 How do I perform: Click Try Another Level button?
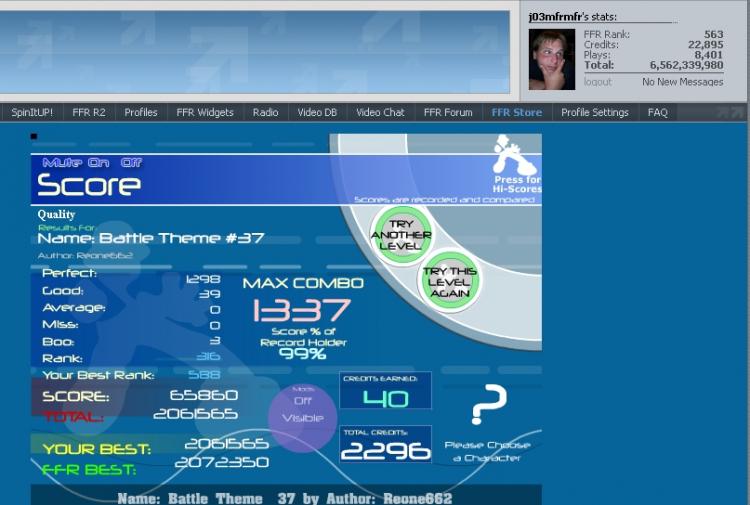tap(401, 235)
